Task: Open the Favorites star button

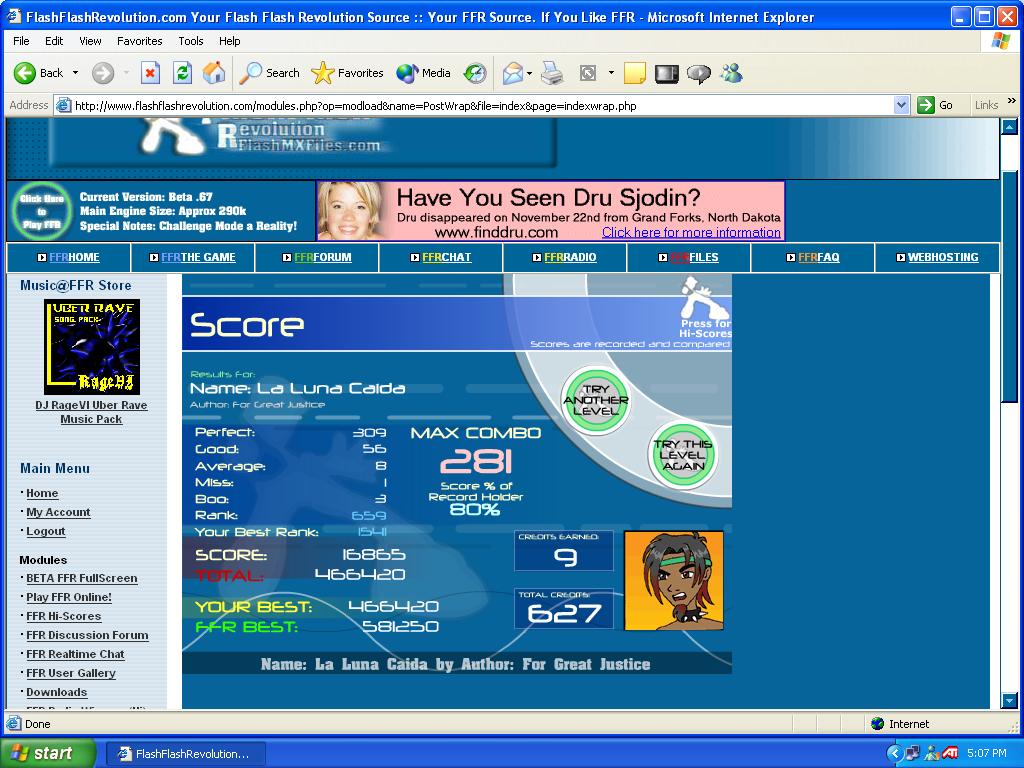Action: (347, 73)
